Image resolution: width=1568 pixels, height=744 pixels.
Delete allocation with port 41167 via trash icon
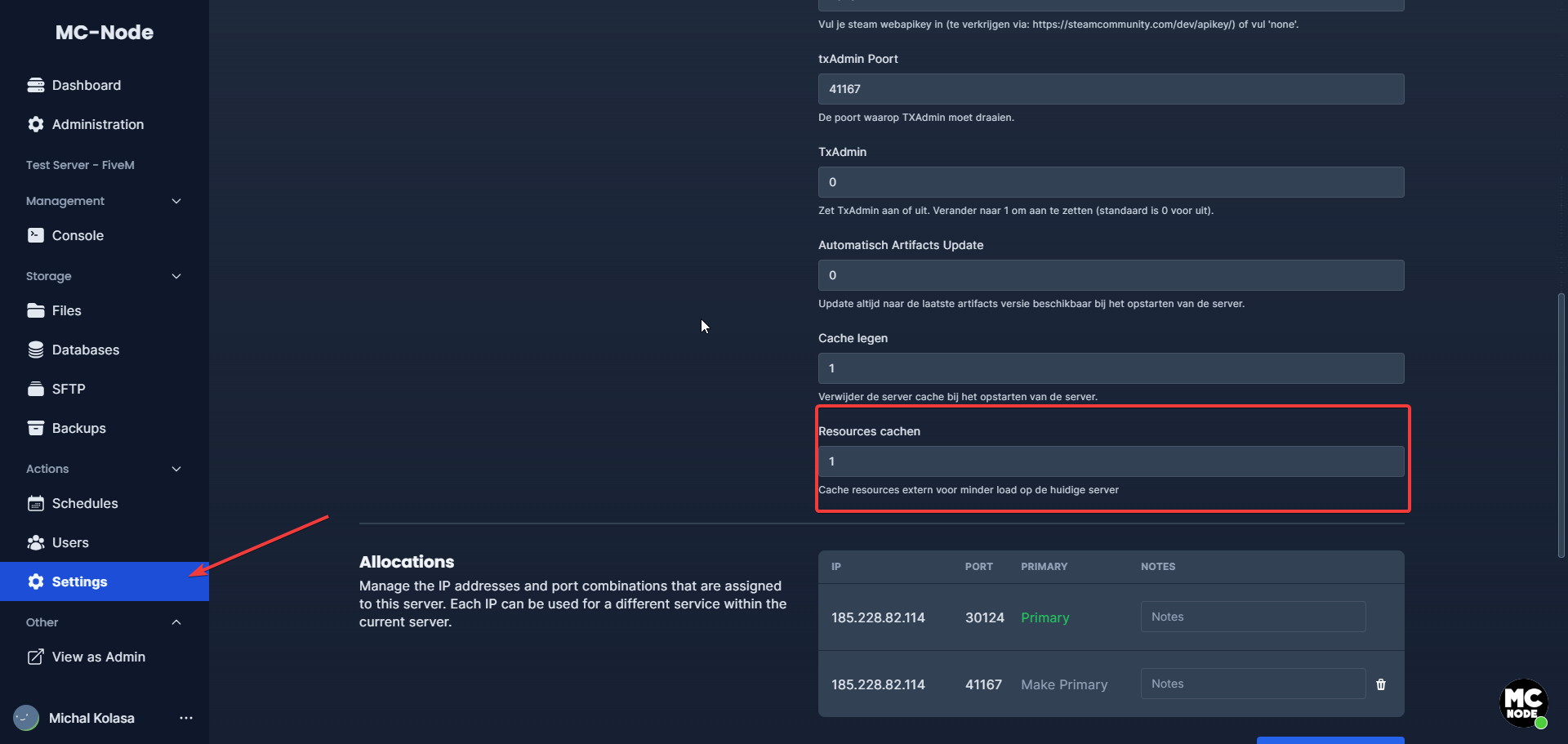coord(1381,684)
